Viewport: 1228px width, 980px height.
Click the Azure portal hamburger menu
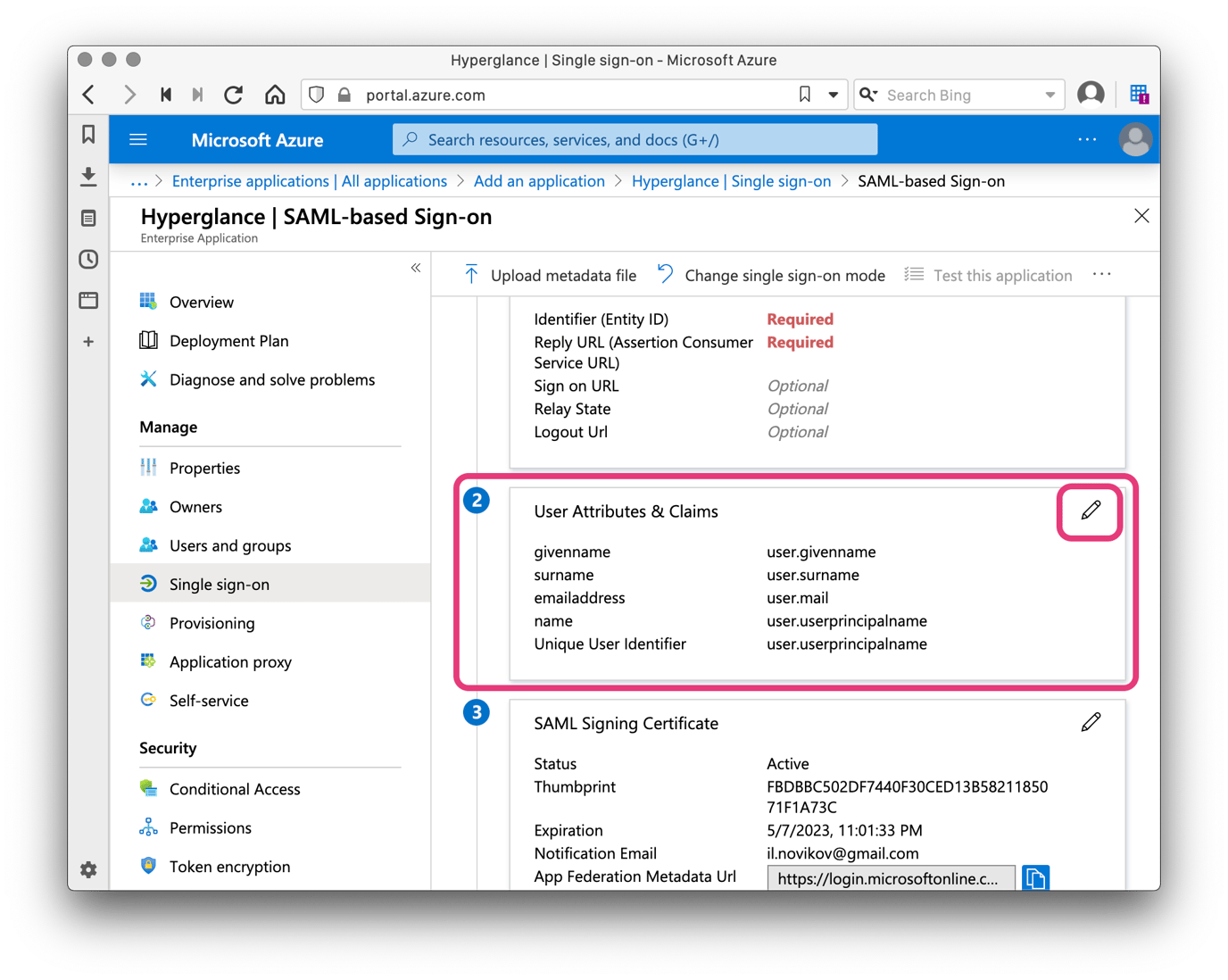pos(138,139)
